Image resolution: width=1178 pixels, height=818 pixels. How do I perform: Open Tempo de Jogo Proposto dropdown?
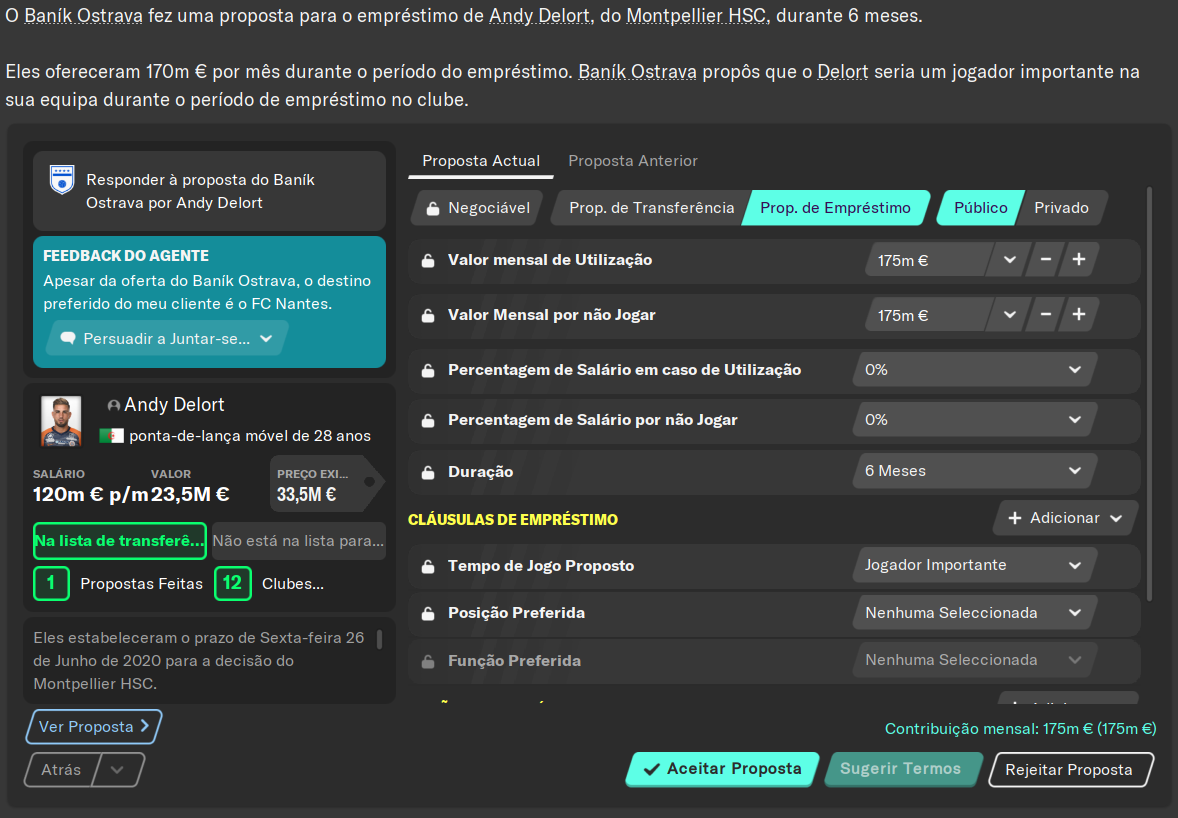coord(974,565)
